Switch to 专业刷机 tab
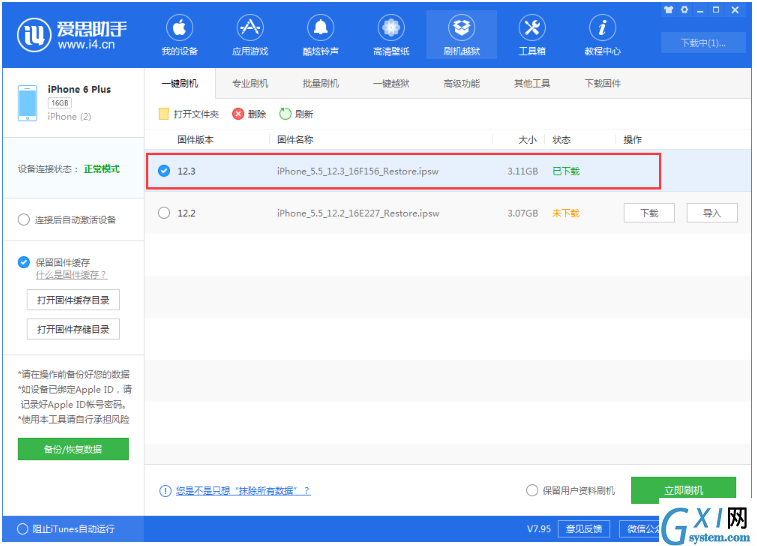Image resolution: width=757 pixels, height=546 pixels. pos(250,84)
